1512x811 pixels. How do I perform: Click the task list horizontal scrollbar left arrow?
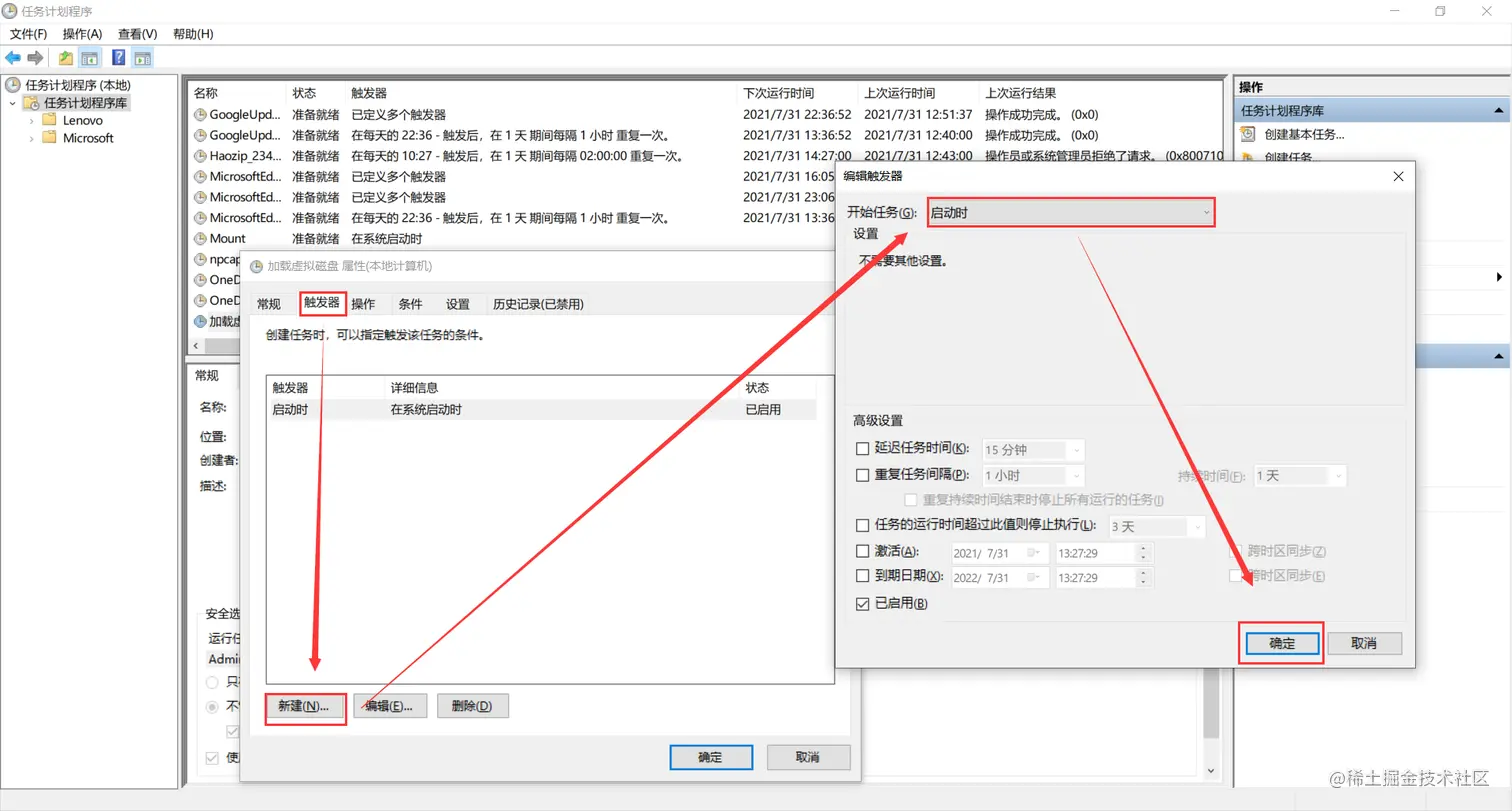pyautogui.click(x=195, y=346)
